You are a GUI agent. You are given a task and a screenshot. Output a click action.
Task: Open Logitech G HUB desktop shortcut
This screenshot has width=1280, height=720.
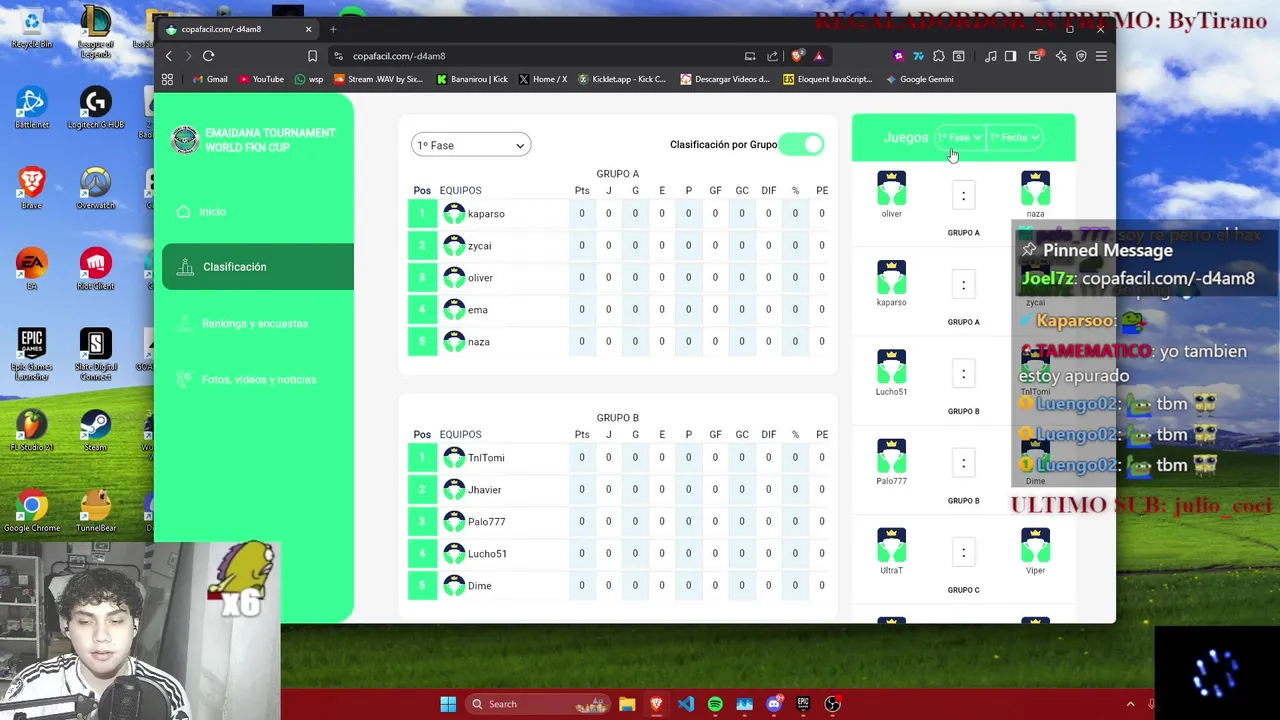click(95, 107)
